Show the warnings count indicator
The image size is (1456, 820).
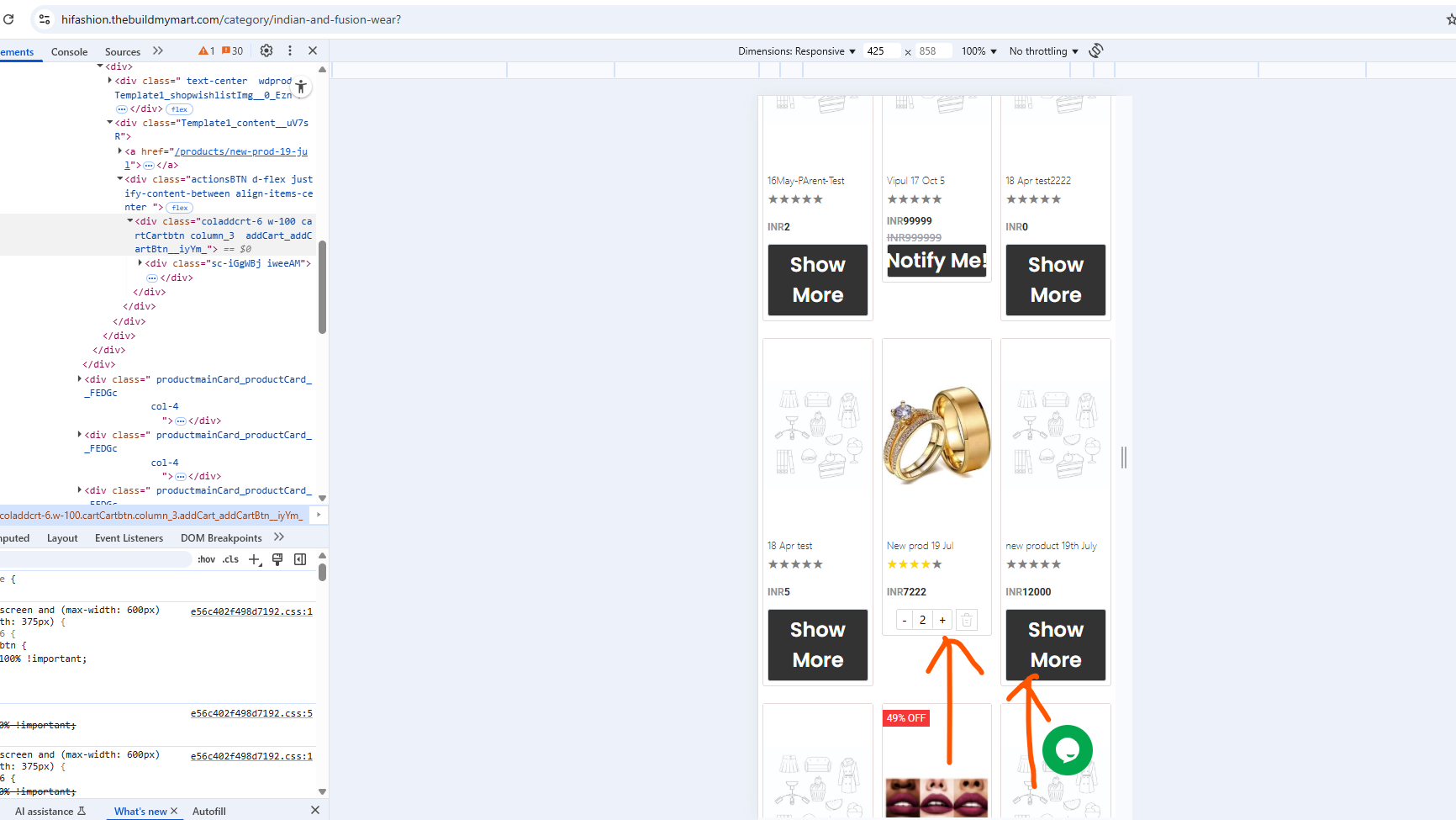[x=207, y=51]
